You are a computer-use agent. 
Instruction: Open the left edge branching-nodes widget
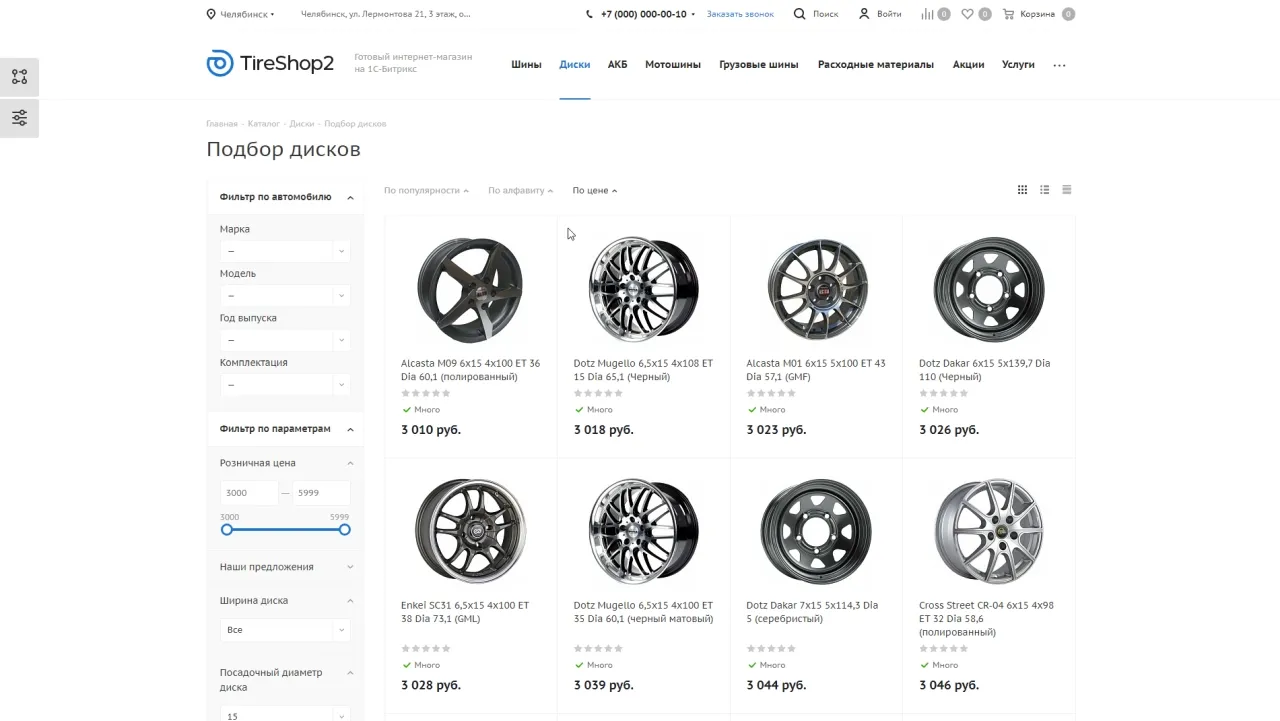tap(19, 76)
